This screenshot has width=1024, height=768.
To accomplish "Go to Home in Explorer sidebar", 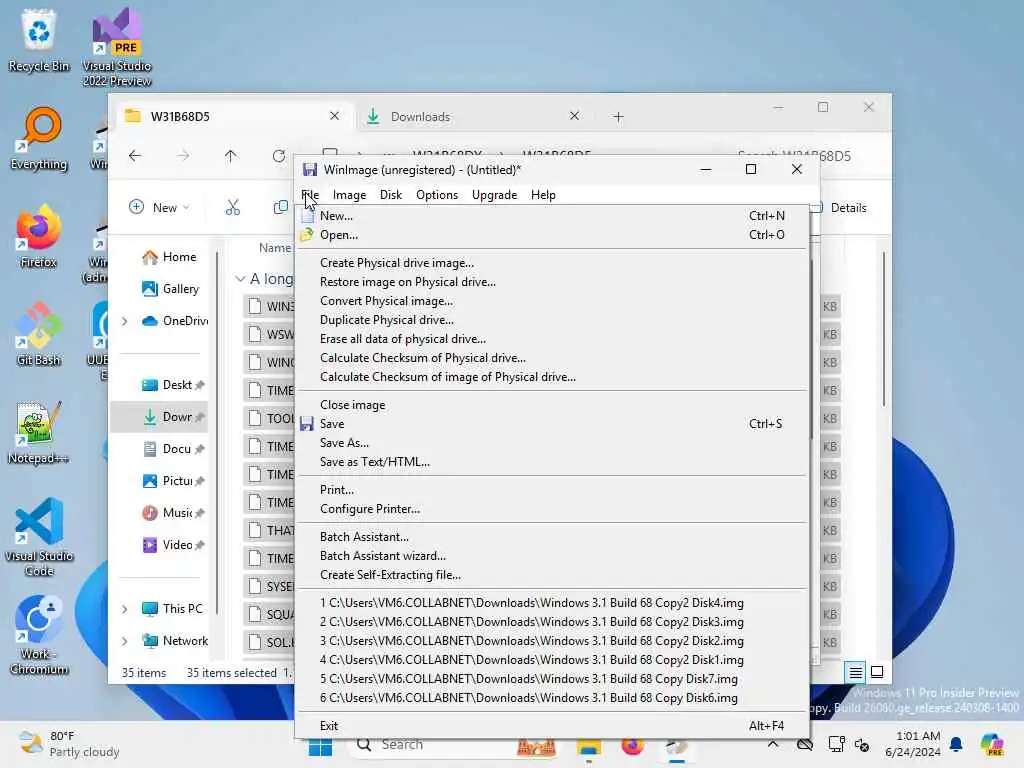I will pyautogui.click(x=169, y=257).
